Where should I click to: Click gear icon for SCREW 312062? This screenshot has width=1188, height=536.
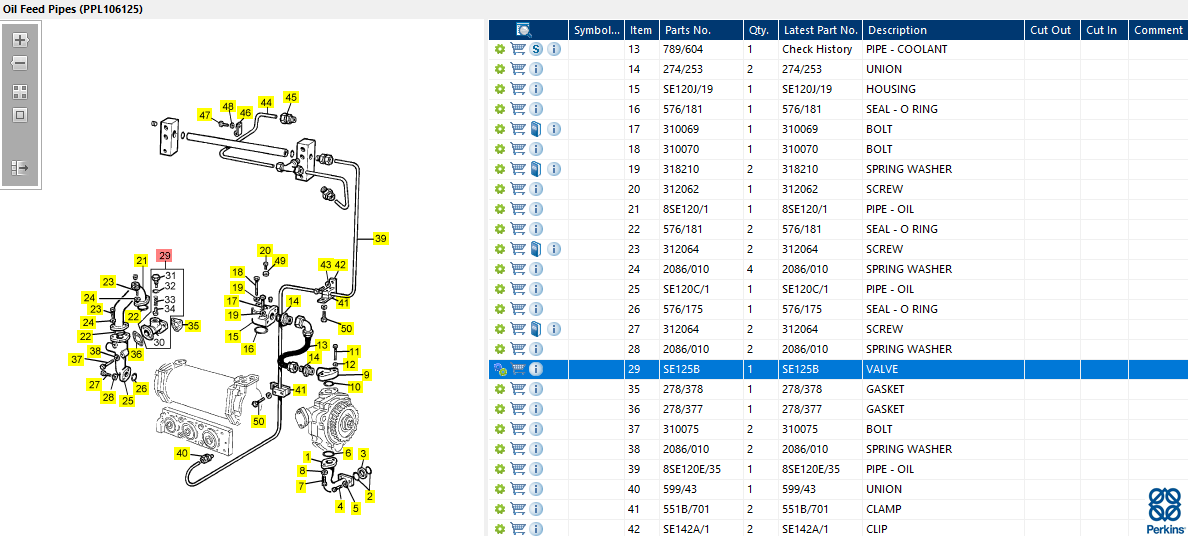(499, 189)
